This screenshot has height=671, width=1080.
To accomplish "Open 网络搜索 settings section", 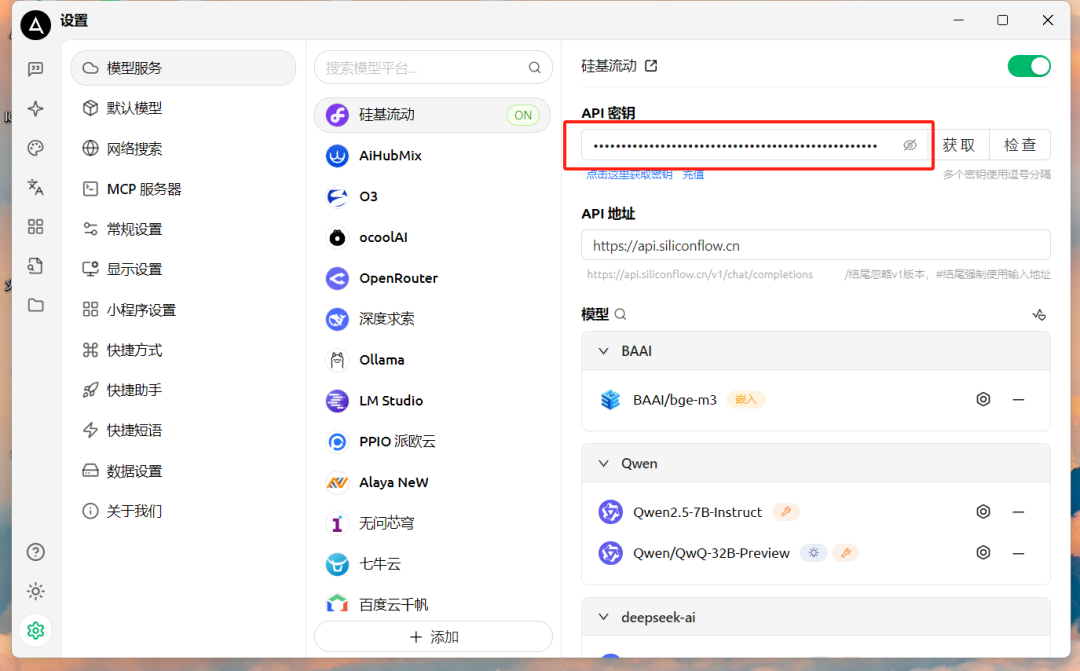I will 183,149.
